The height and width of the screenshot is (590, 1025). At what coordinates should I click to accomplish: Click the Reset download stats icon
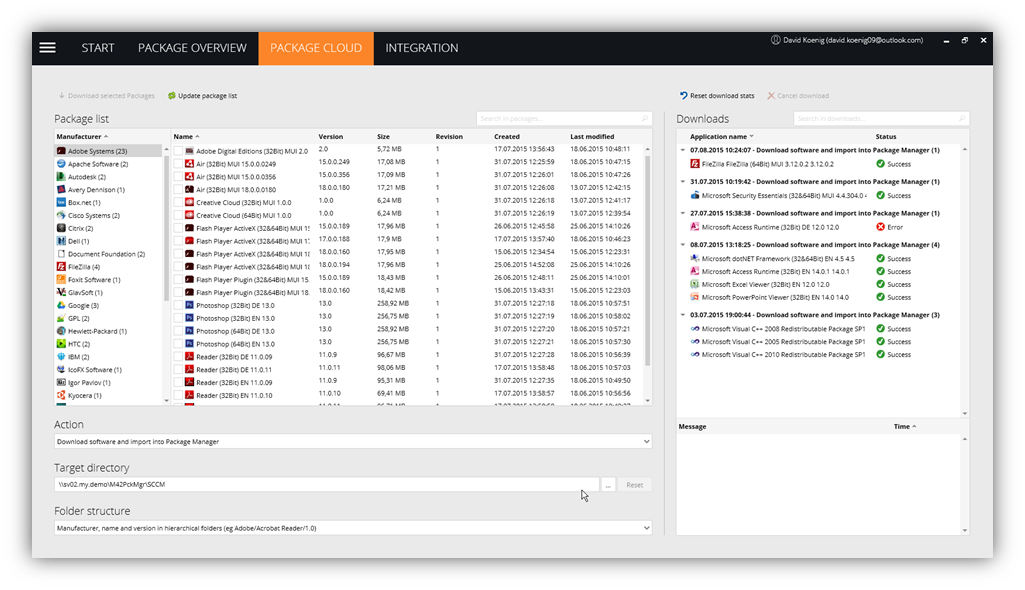684,96
